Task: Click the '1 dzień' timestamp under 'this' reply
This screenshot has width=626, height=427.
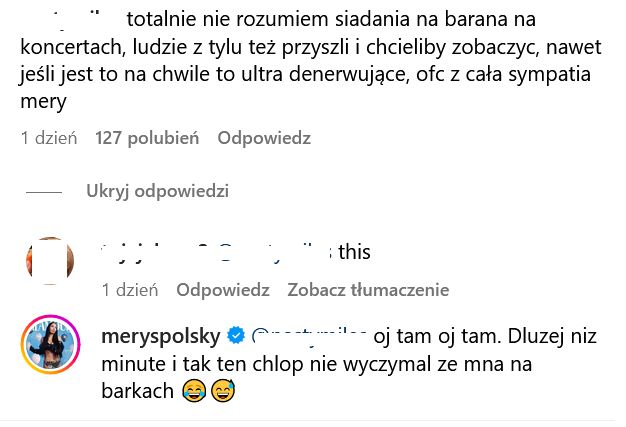Action: coord(131,290)
